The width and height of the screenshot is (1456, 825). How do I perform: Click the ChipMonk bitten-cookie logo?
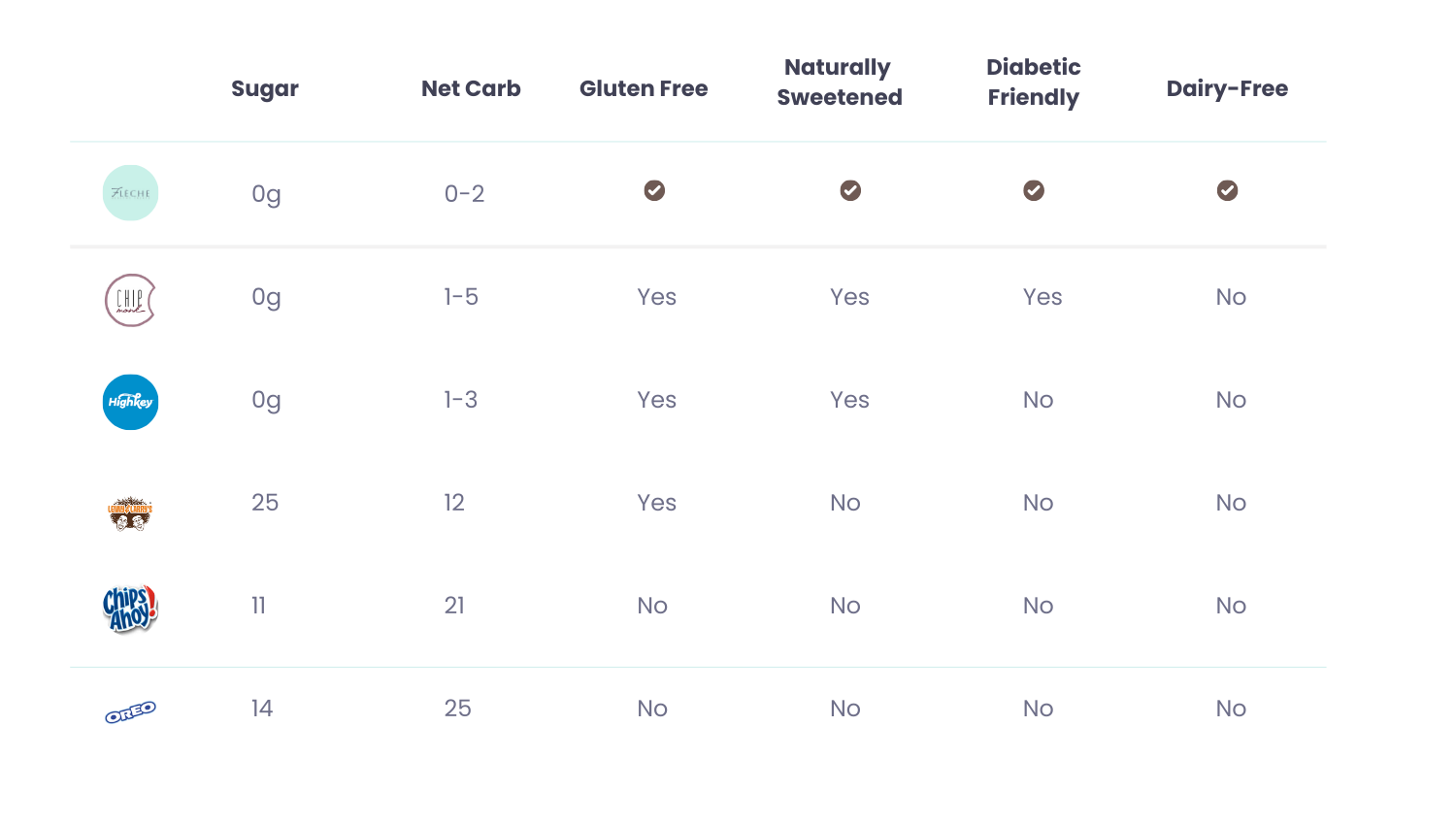(x=130, y=300)
